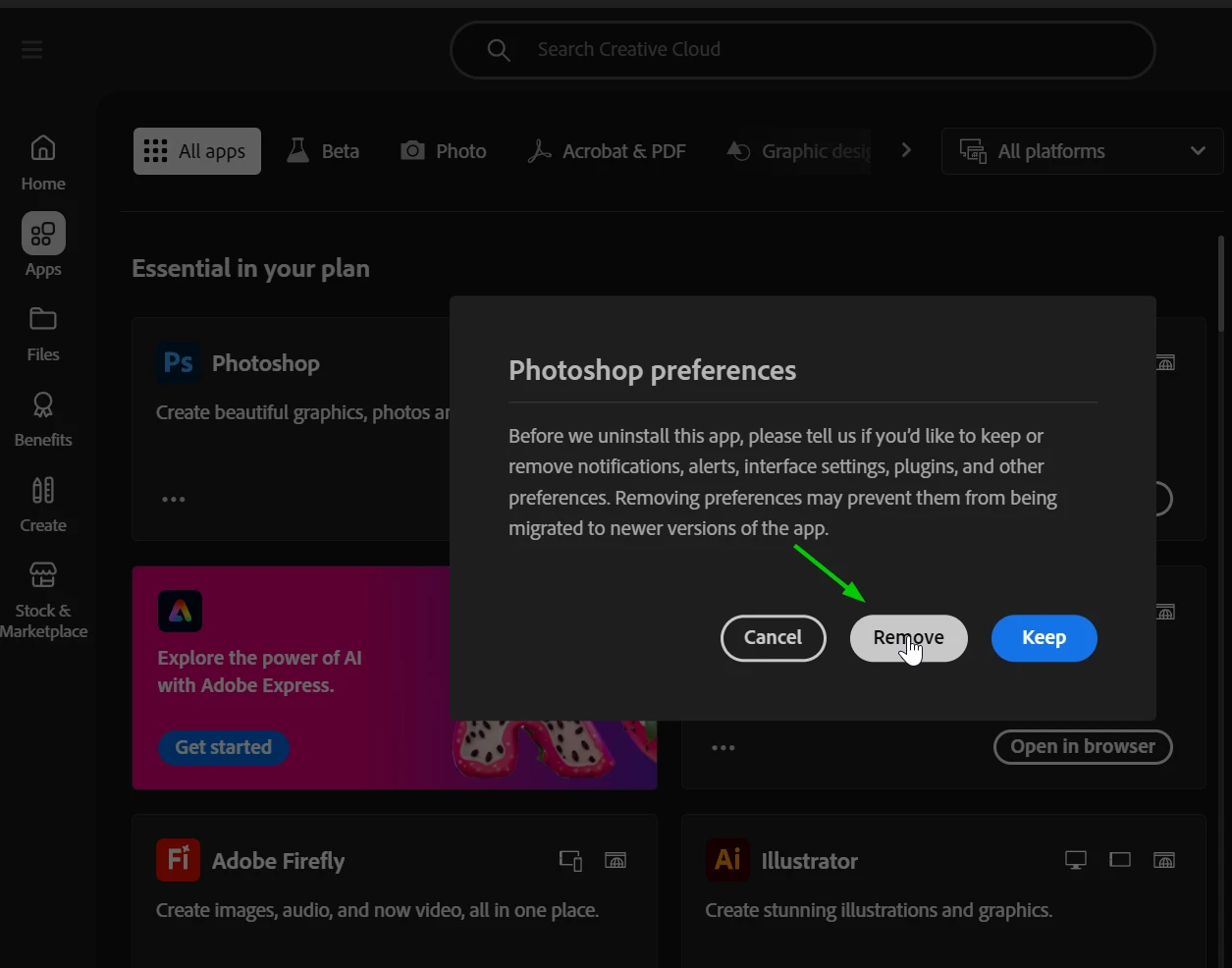This screenshot has height=968, width=1232.
Task: Click the Illustrator Ai icon
Action: pos(727,860)
